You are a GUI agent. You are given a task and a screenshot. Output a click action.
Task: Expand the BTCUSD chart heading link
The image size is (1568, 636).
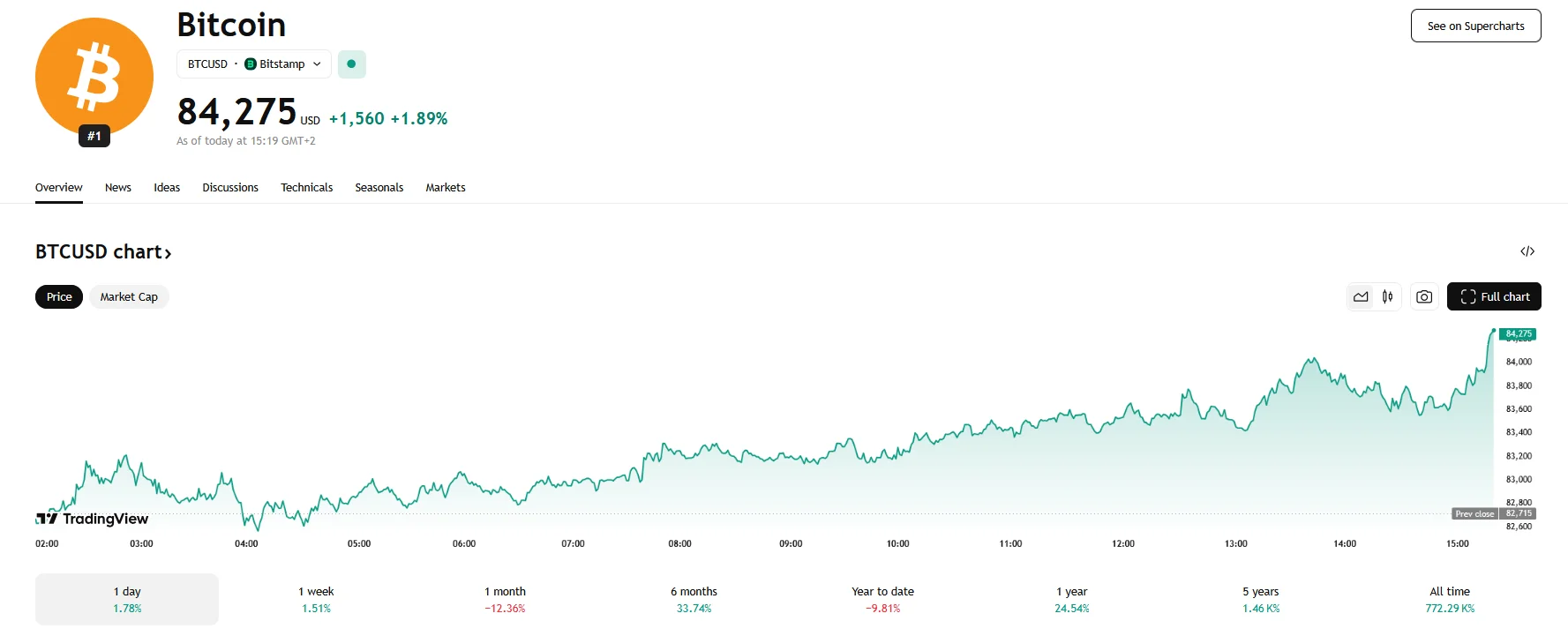point(103,252)
